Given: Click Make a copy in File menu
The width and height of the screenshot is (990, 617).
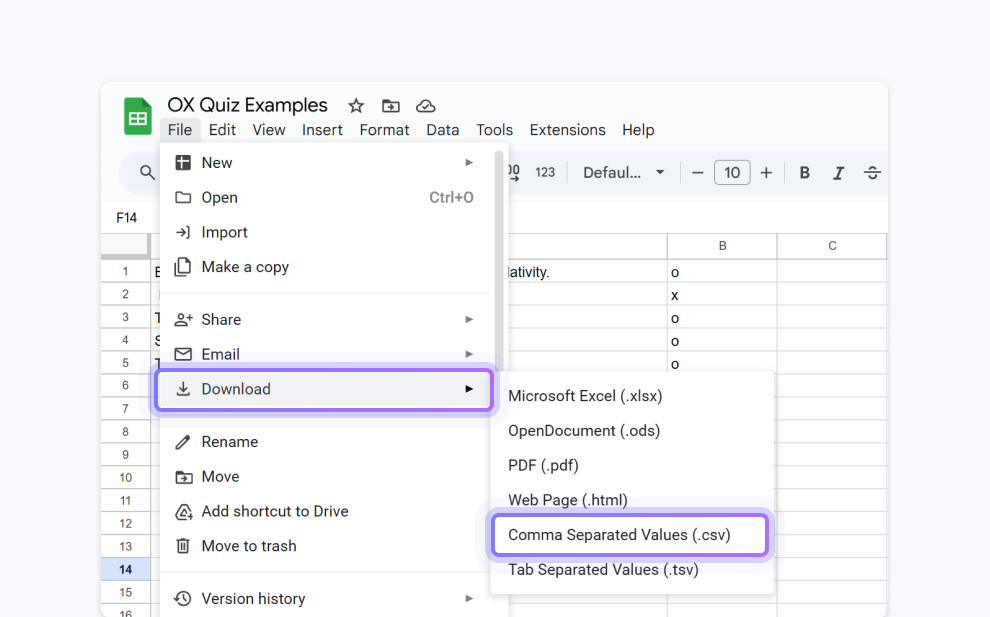Looking at the screenshot, I should 245,267.
